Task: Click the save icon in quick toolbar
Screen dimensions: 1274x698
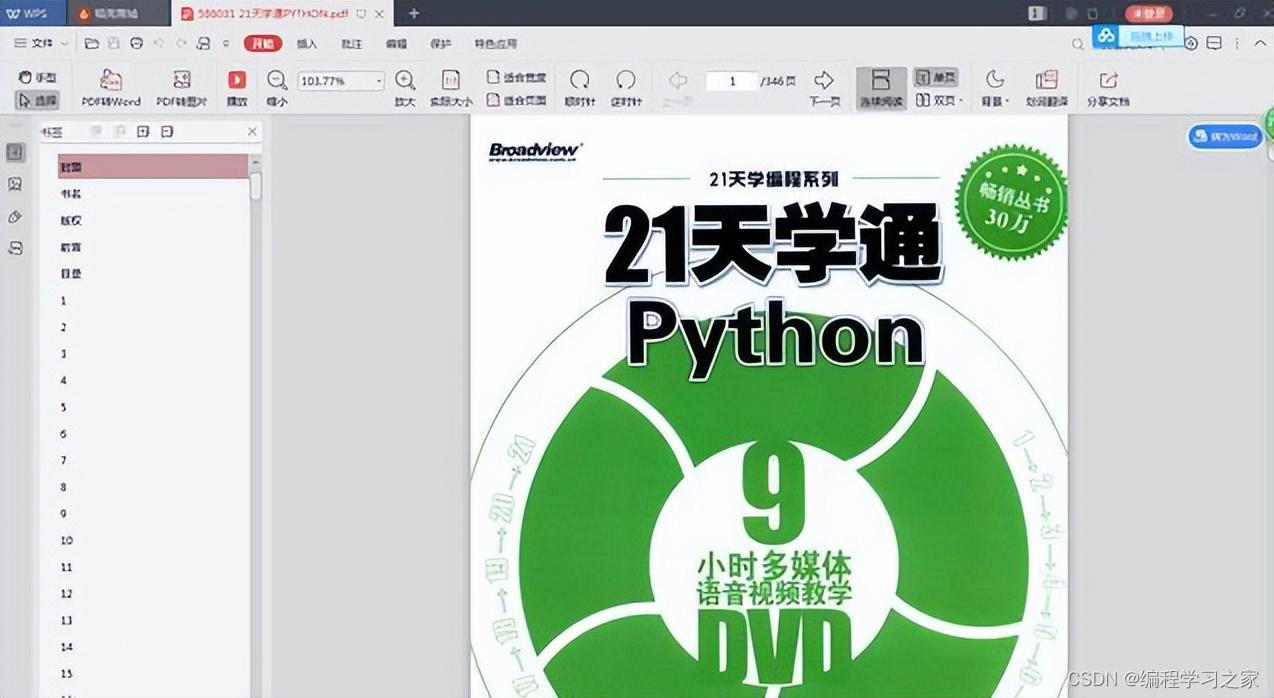Action: [x=114, y=43]
